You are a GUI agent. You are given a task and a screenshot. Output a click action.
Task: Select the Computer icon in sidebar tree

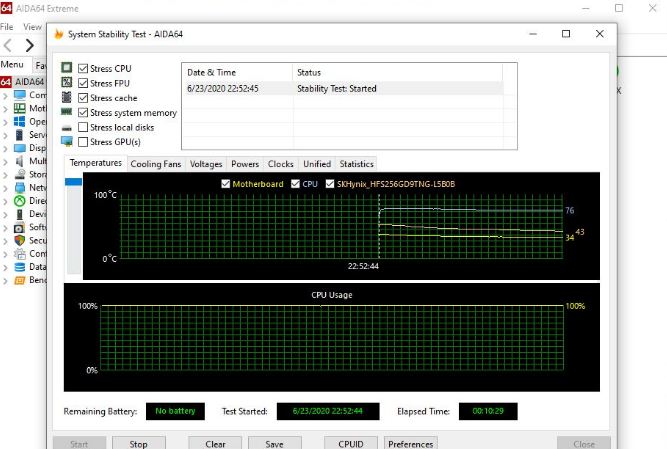tap(20, 95)
